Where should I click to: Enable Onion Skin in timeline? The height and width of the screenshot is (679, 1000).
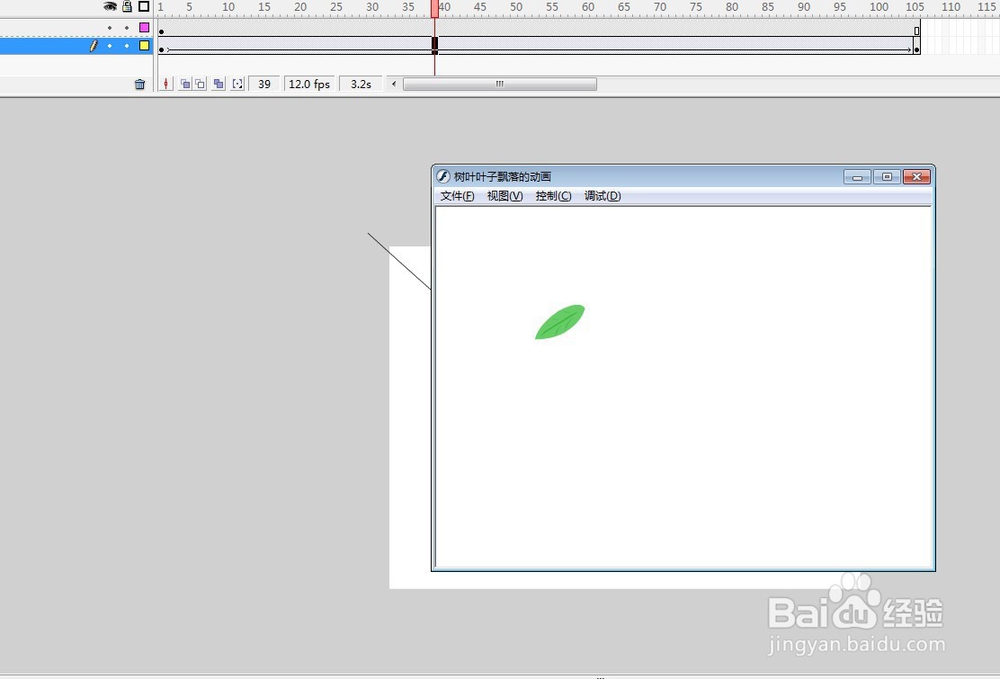pyautogui.click(x=185, y=84)
